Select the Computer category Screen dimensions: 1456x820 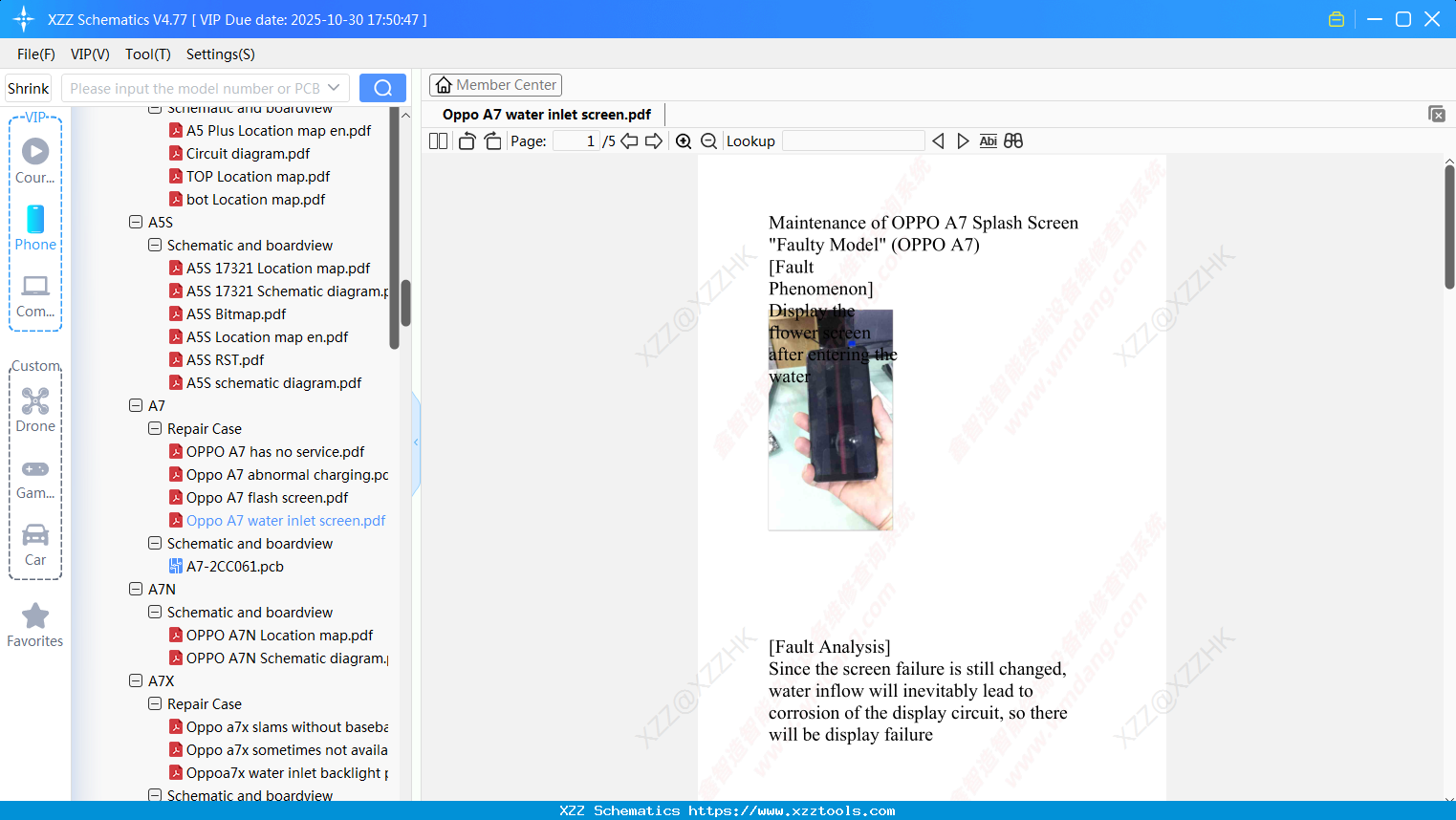(35, 295)
